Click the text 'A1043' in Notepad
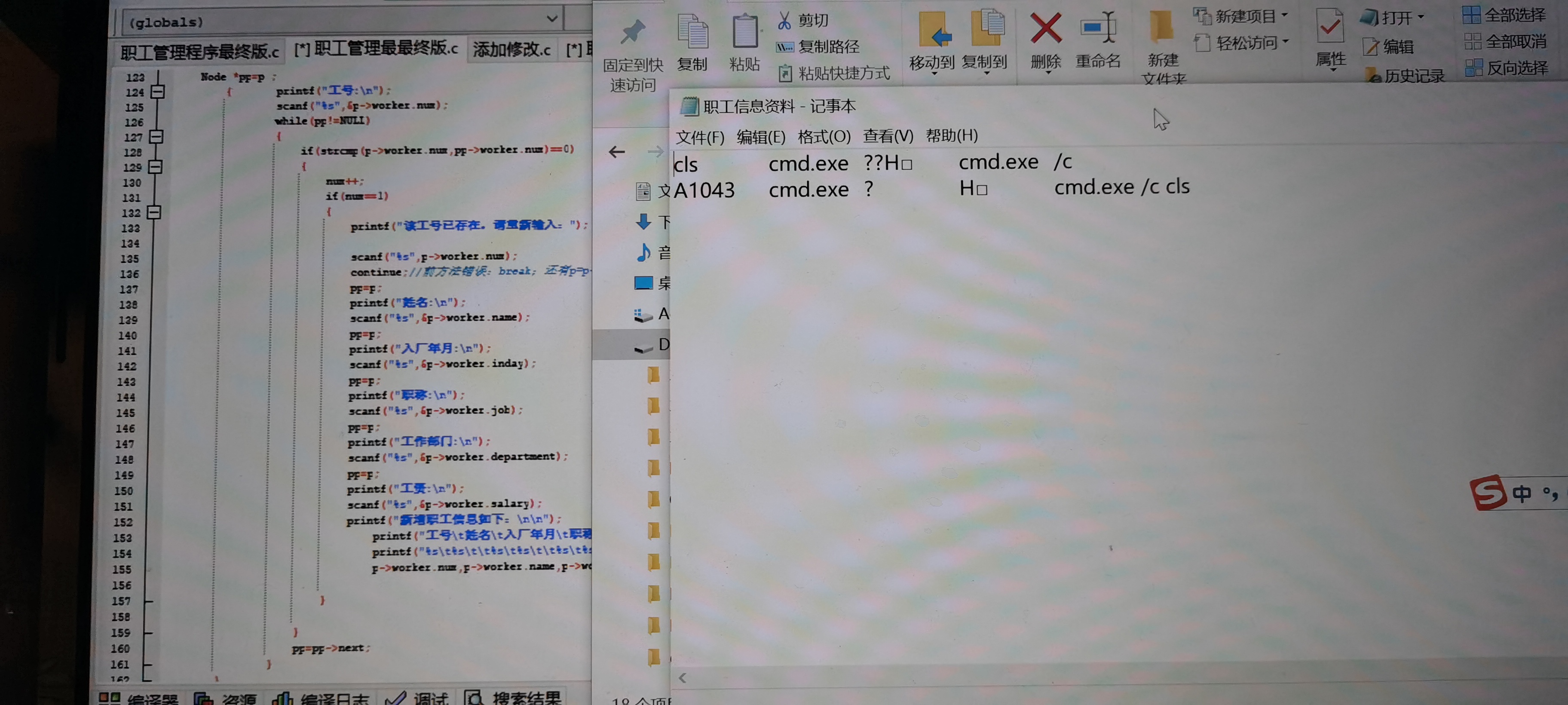This screenshot has height=705, width=1568. coord(704,190)
